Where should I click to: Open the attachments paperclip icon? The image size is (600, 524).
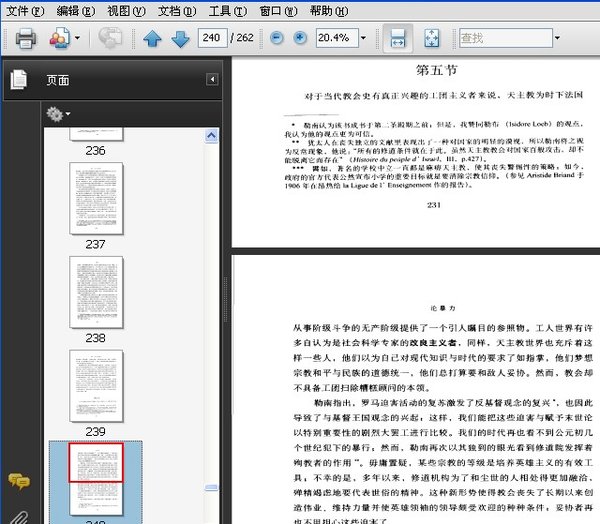coord(18,517)
